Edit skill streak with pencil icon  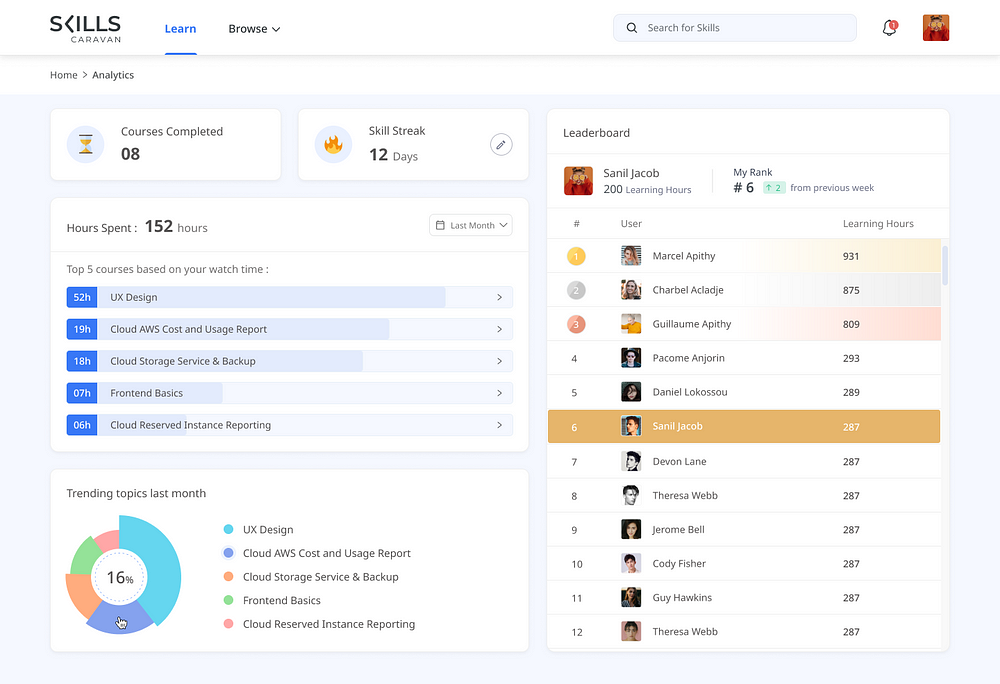(x=501, y=145)
